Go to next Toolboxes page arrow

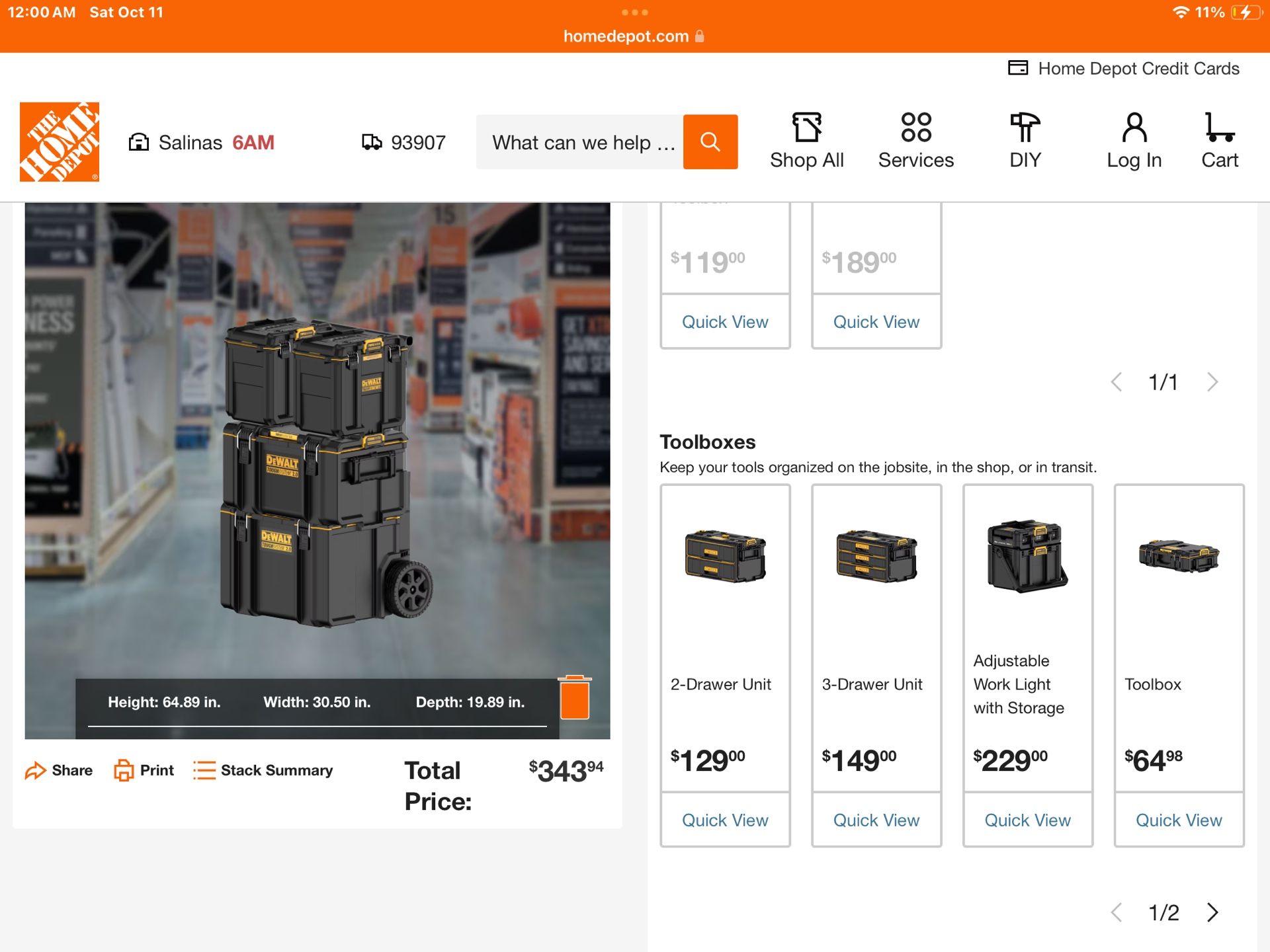pos(1212,912)
